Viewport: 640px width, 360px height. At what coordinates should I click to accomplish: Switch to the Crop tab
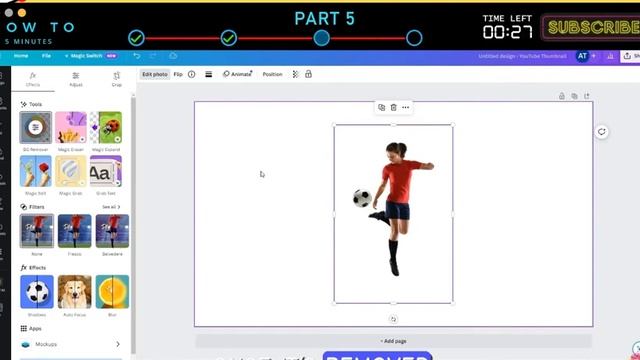[117, 80]
